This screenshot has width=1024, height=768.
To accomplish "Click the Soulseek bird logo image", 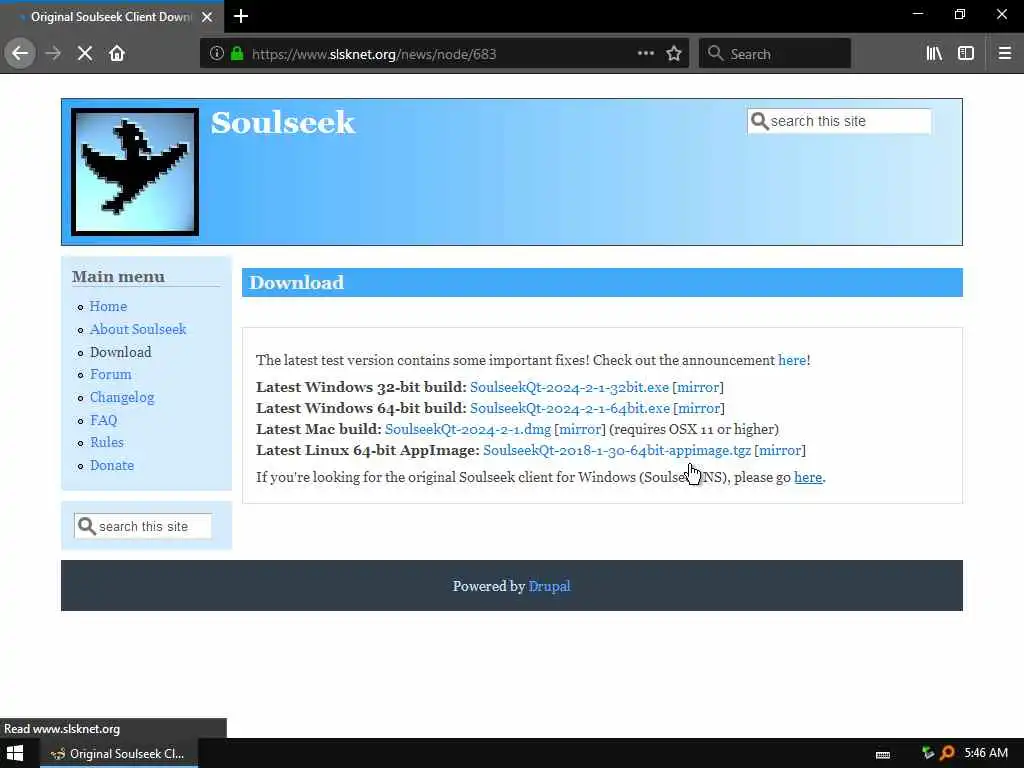I will 135,172.
